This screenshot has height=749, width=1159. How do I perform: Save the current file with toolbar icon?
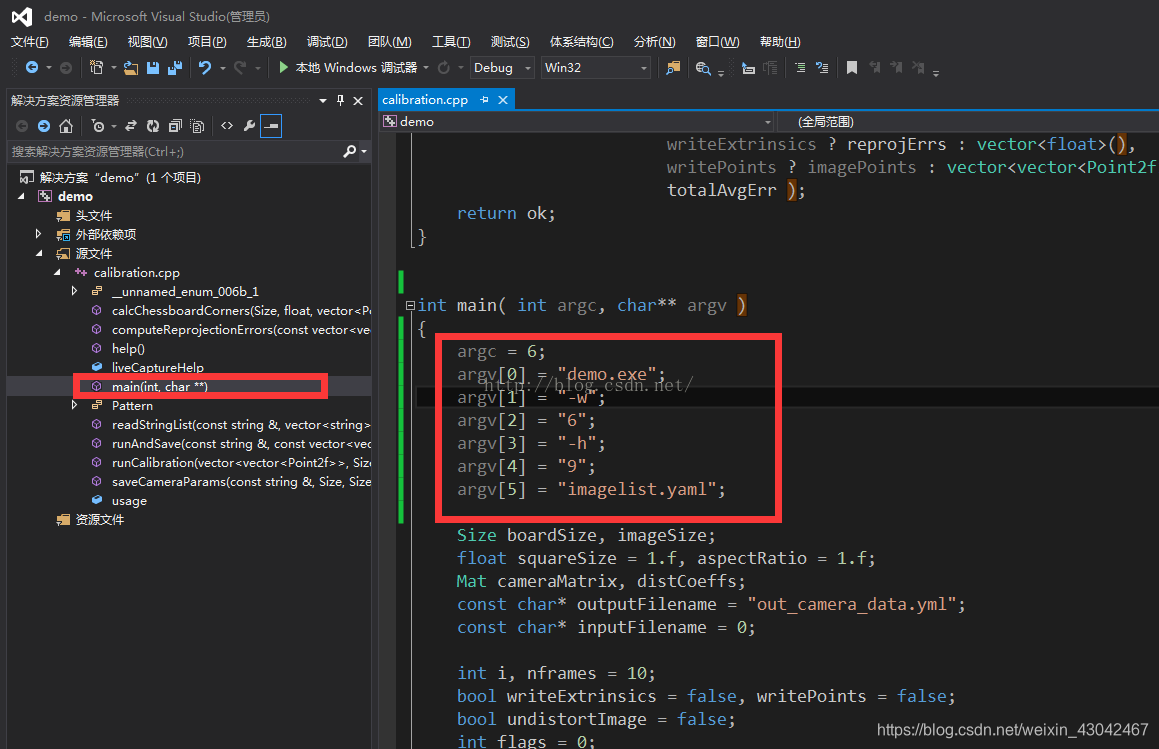153,68
